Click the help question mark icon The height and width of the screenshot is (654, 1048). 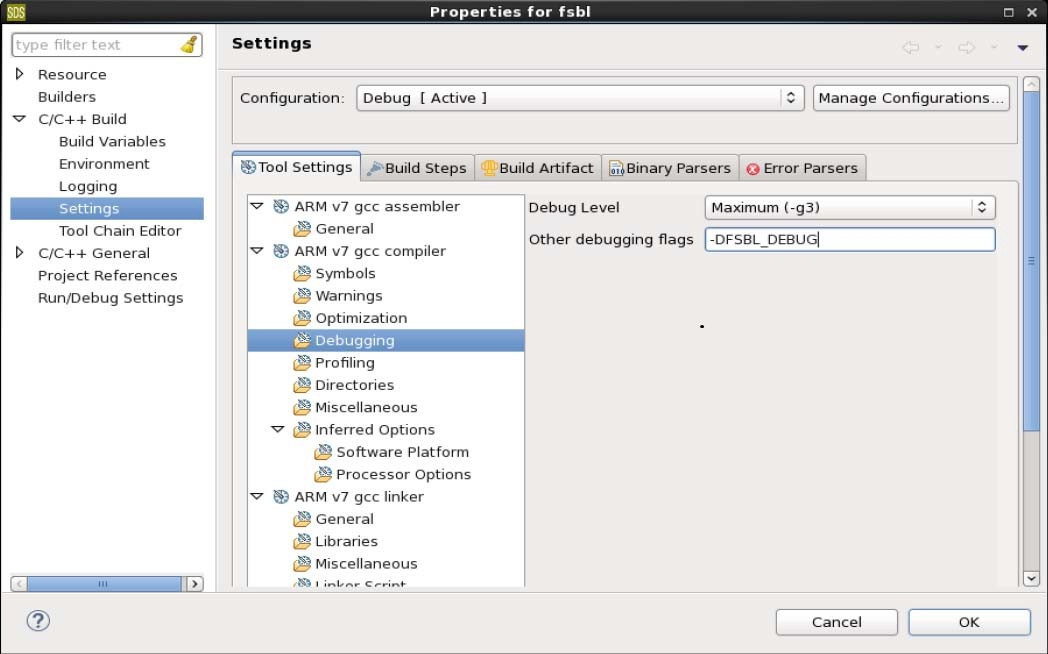click(38, 620)
